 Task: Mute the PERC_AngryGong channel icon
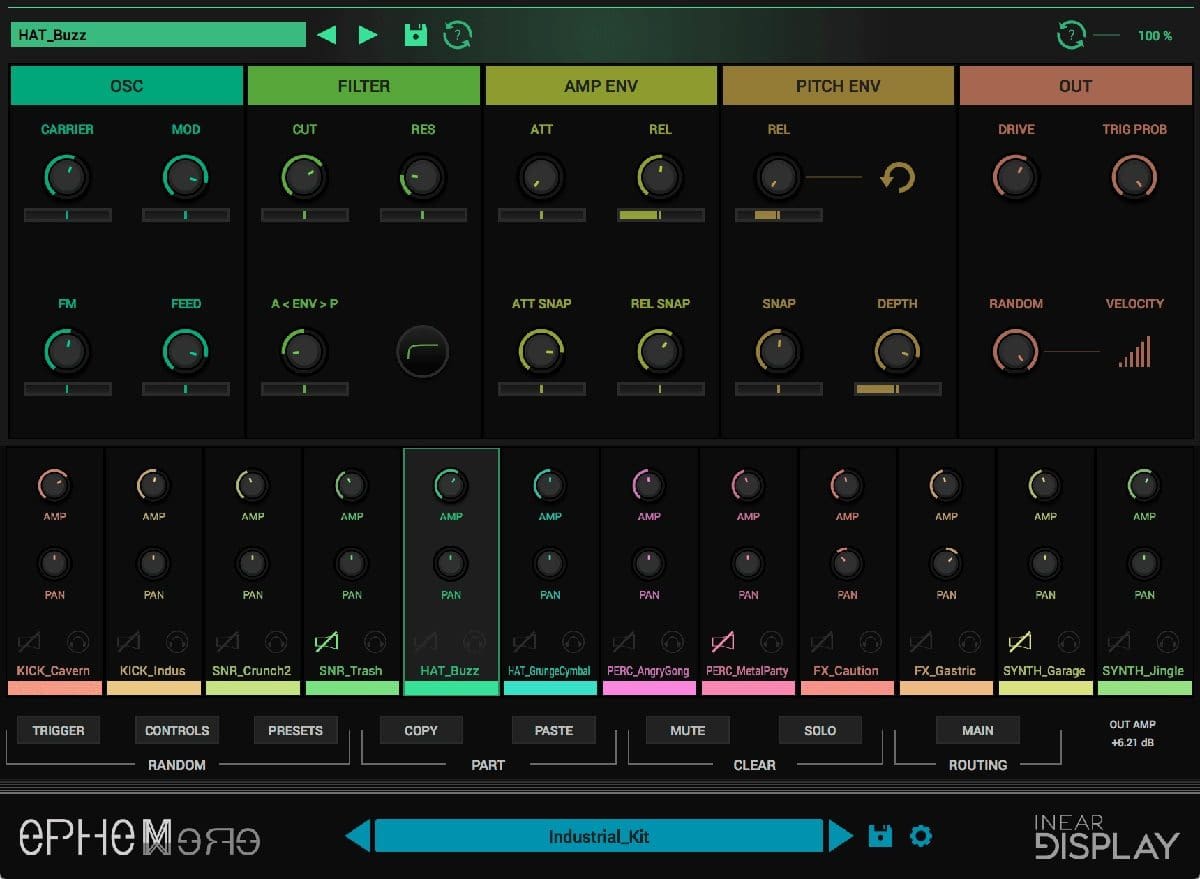click(624, 641)
